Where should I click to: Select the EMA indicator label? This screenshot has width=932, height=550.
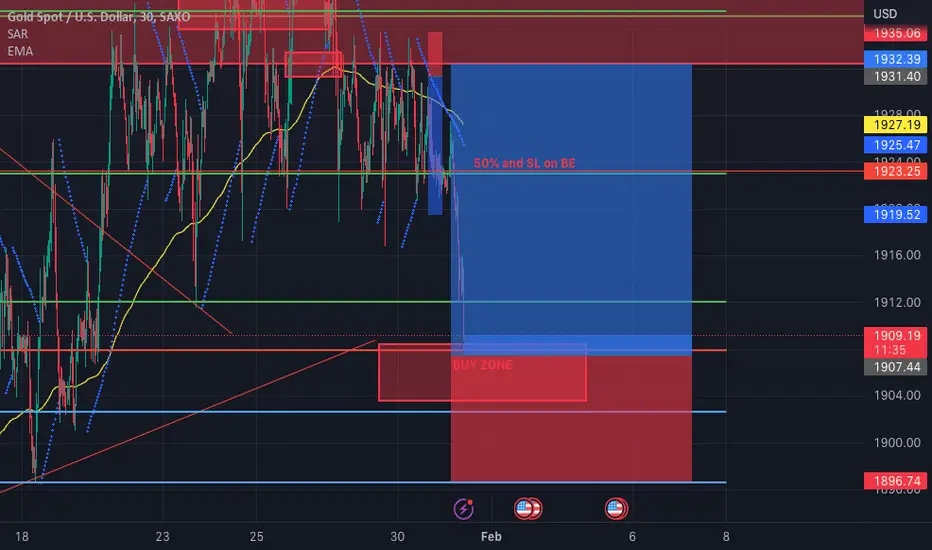[20, 51]
